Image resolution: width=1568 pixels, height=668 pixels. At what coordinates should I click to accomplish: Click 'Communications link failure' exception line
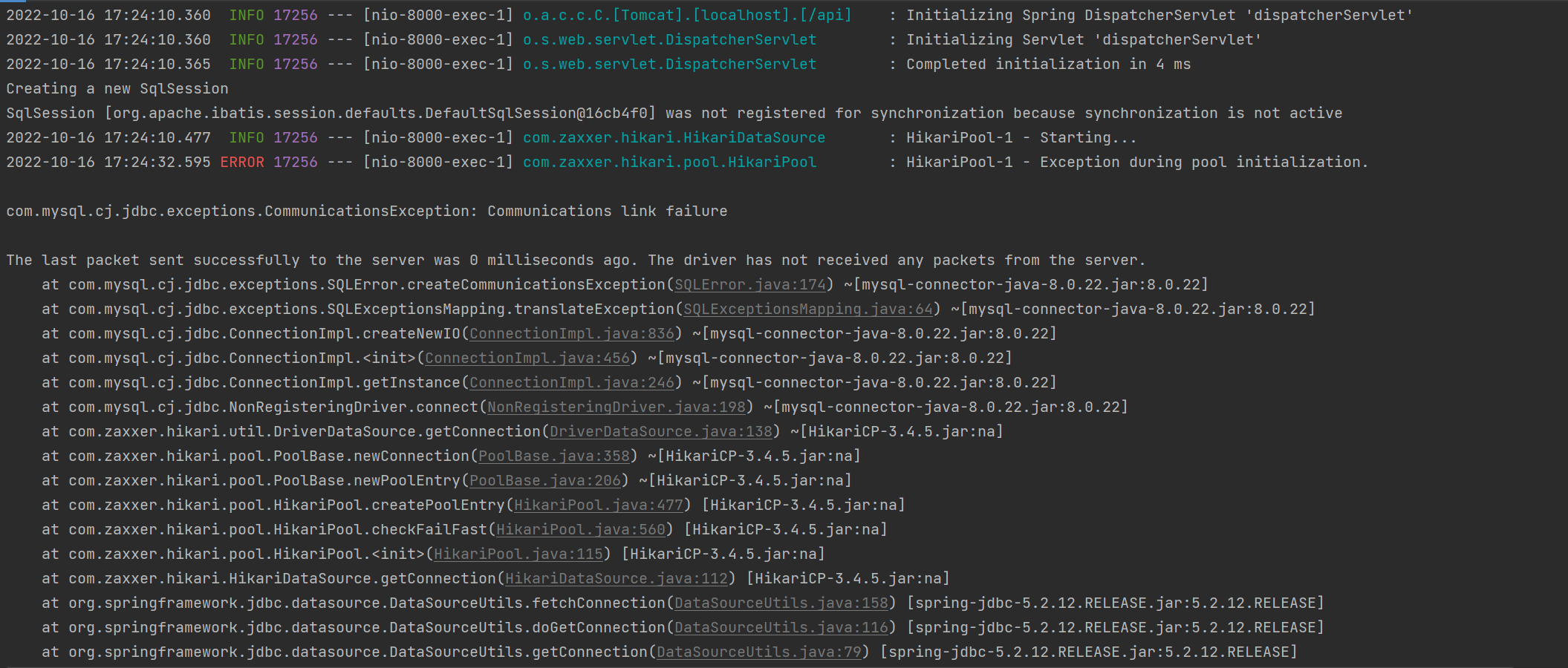pos(367,211)
